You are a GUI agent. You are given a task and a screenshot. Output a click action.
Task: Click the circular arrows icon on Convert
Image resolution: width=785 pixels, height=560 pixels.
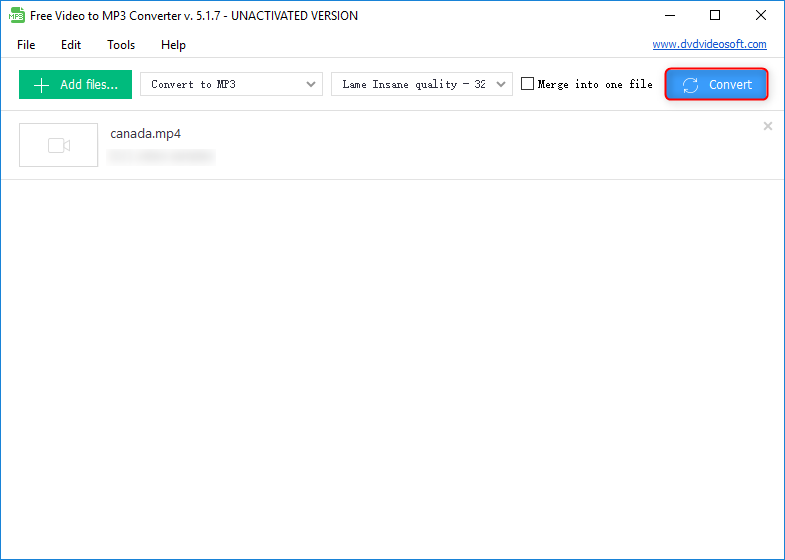pyautogui.click(x=690, y=85)
